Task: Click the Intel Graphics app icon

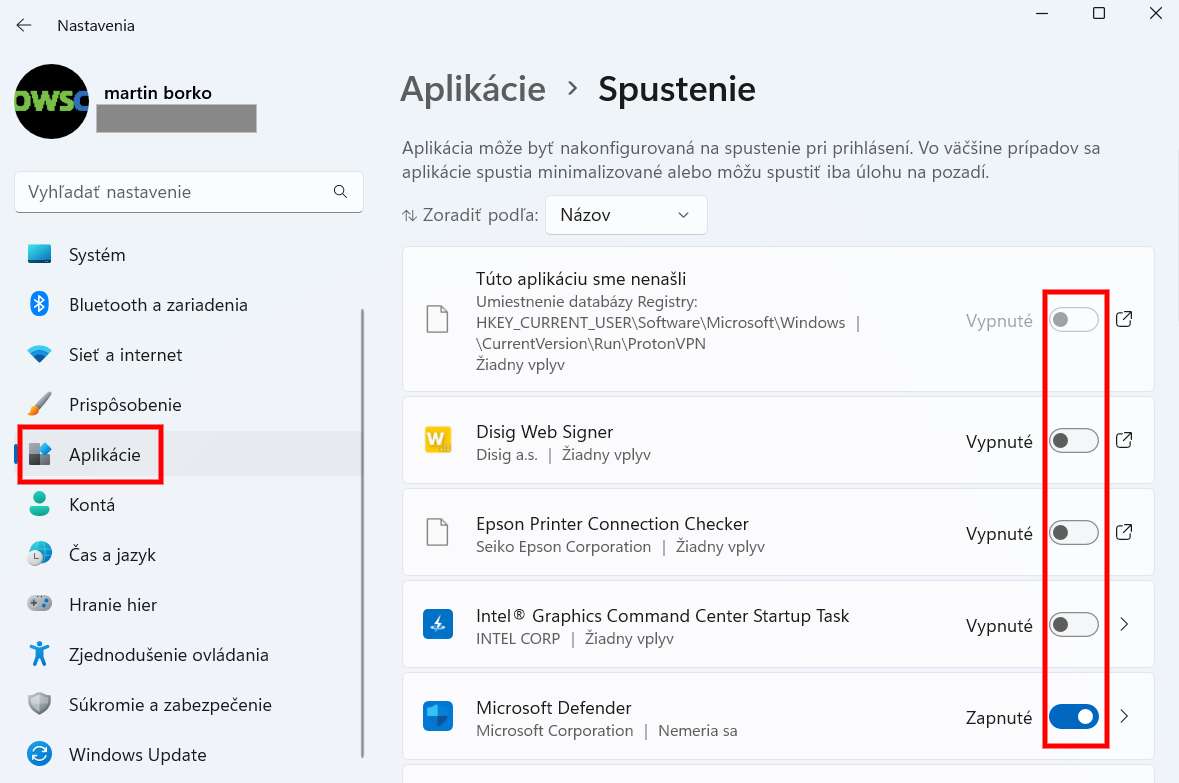Action: click(438, 624)
